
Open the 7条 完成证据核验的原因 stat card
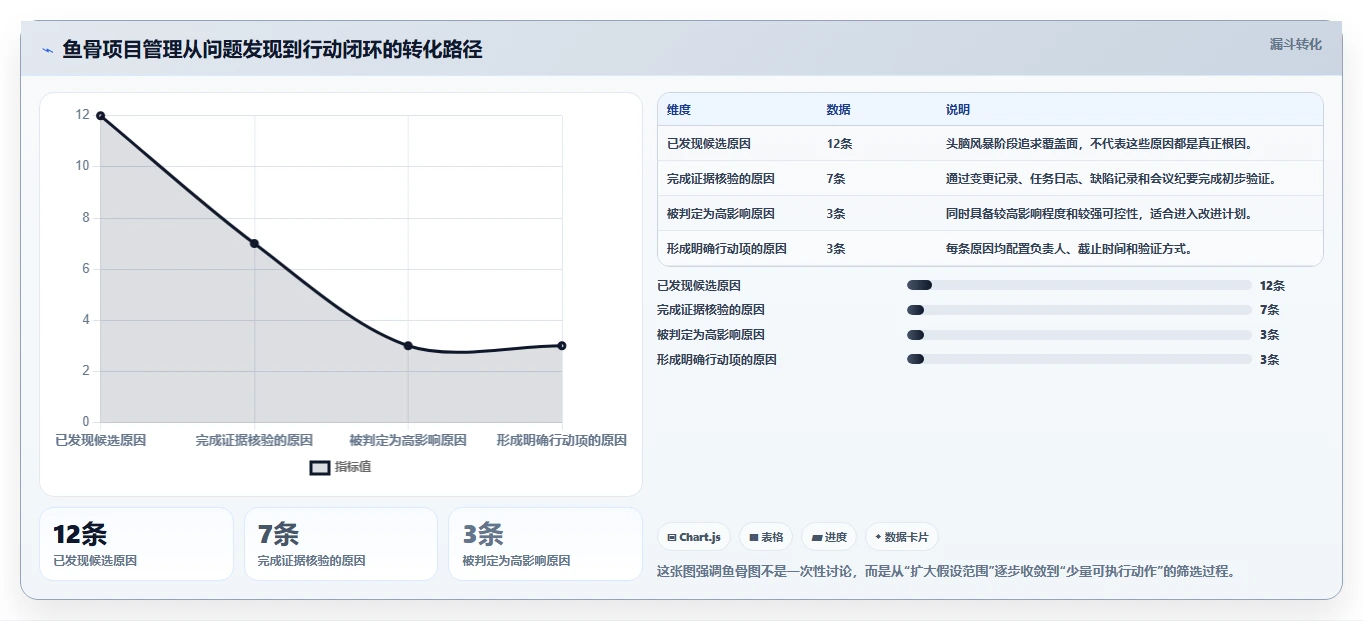point(341,544)
